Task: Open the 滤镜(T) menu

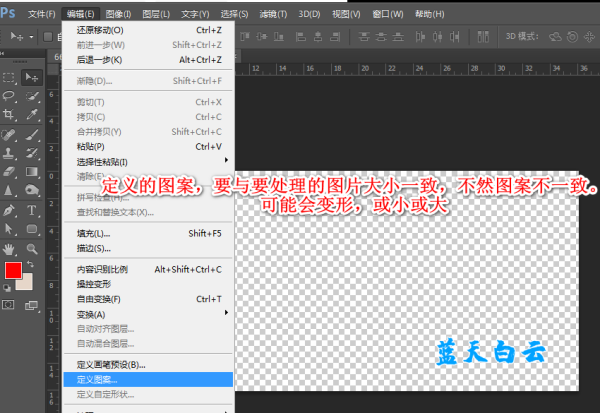Action: 275,14
